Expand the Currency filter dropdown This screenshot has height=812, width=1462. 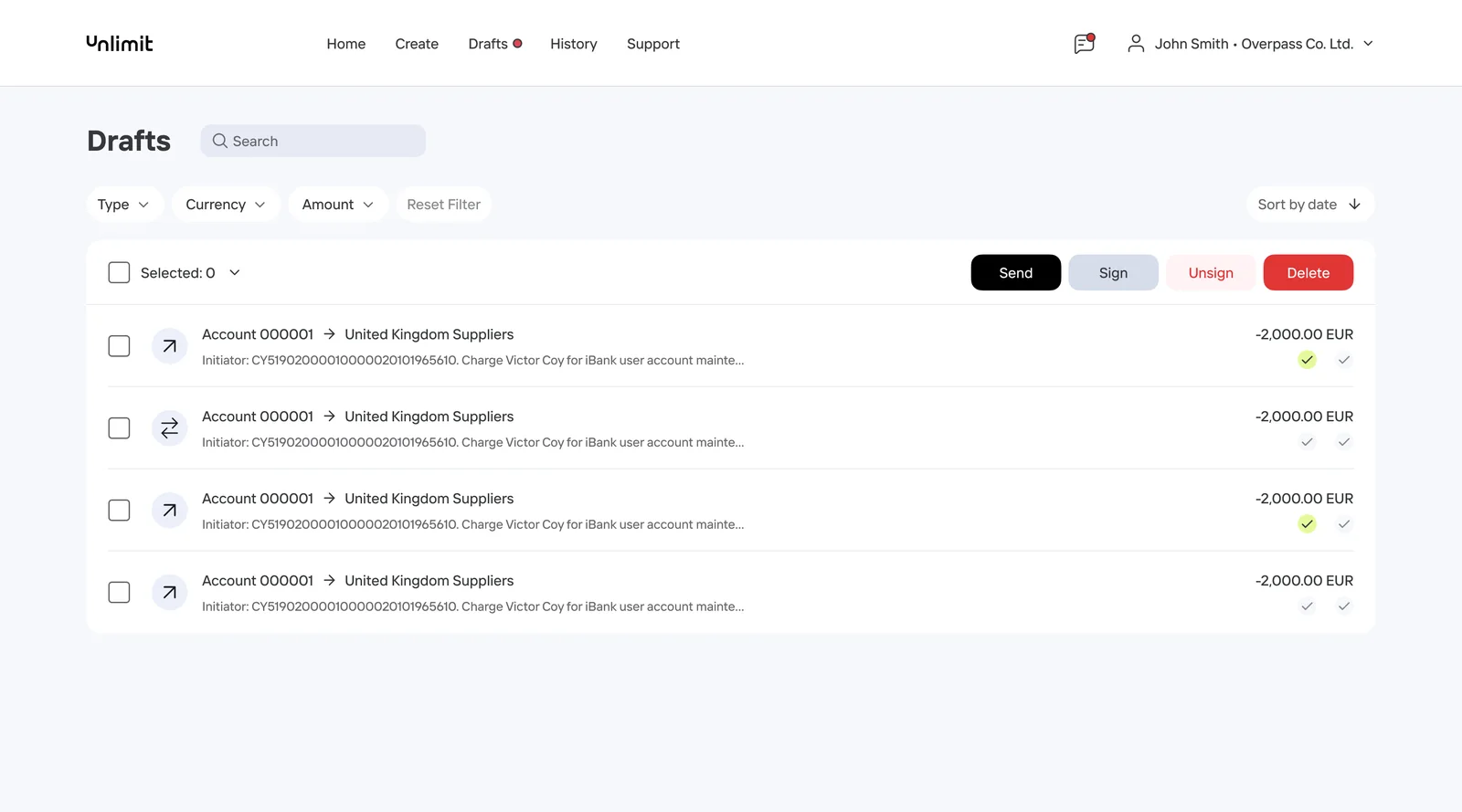[226, 205]
